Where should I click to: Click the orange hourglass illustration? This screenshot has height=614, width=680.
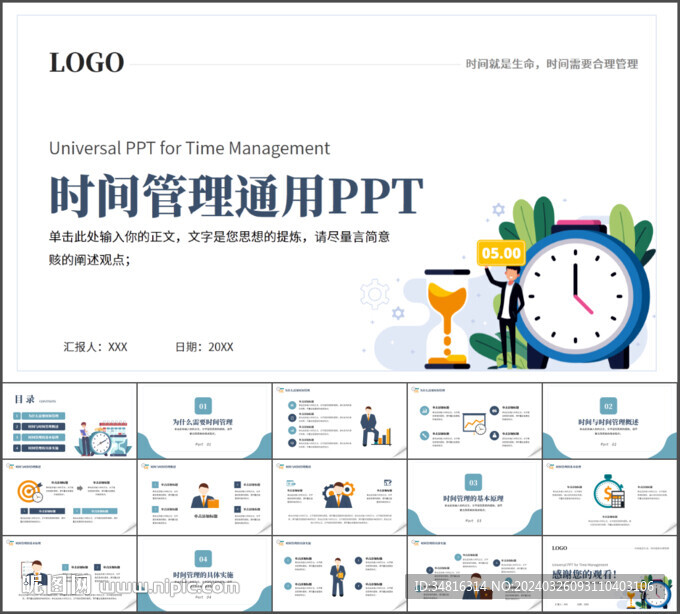pos(447,319)
